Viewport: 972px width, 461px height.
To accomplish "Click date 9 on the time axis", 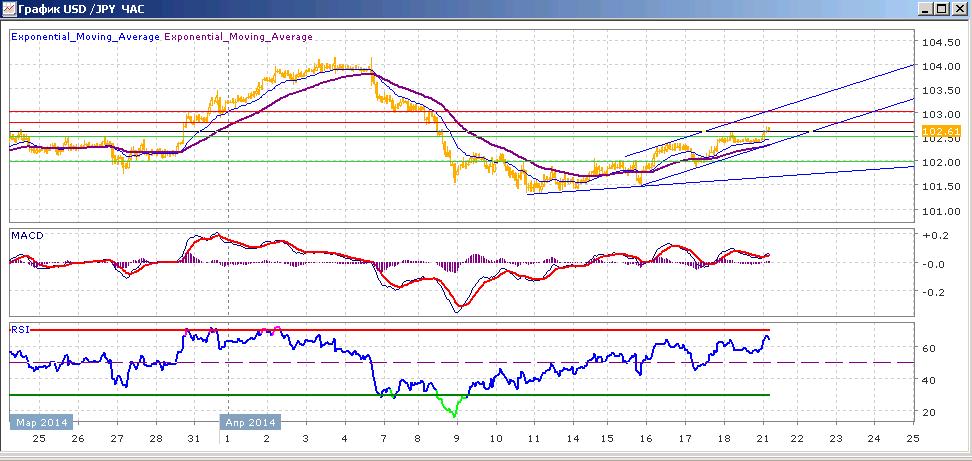I will [457, 439].
